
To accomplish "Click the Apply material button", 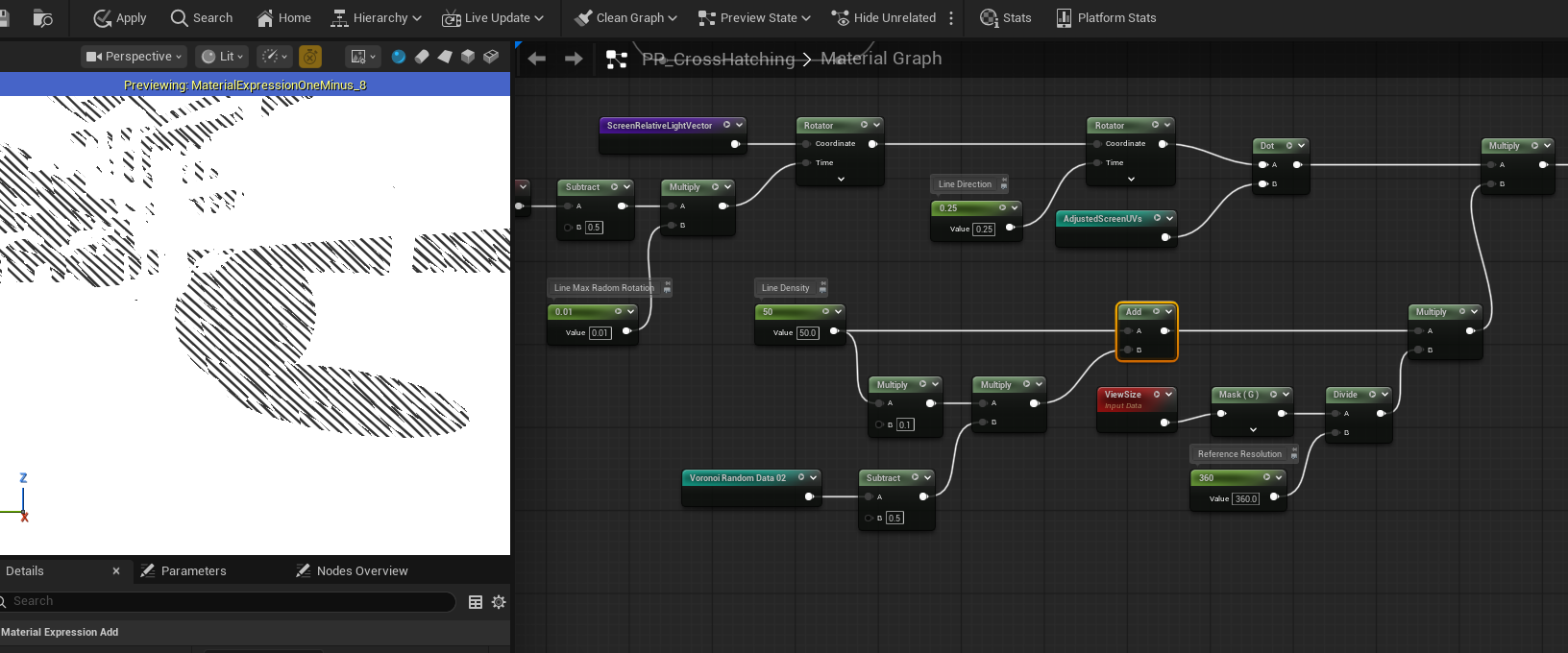I will 120,17.
